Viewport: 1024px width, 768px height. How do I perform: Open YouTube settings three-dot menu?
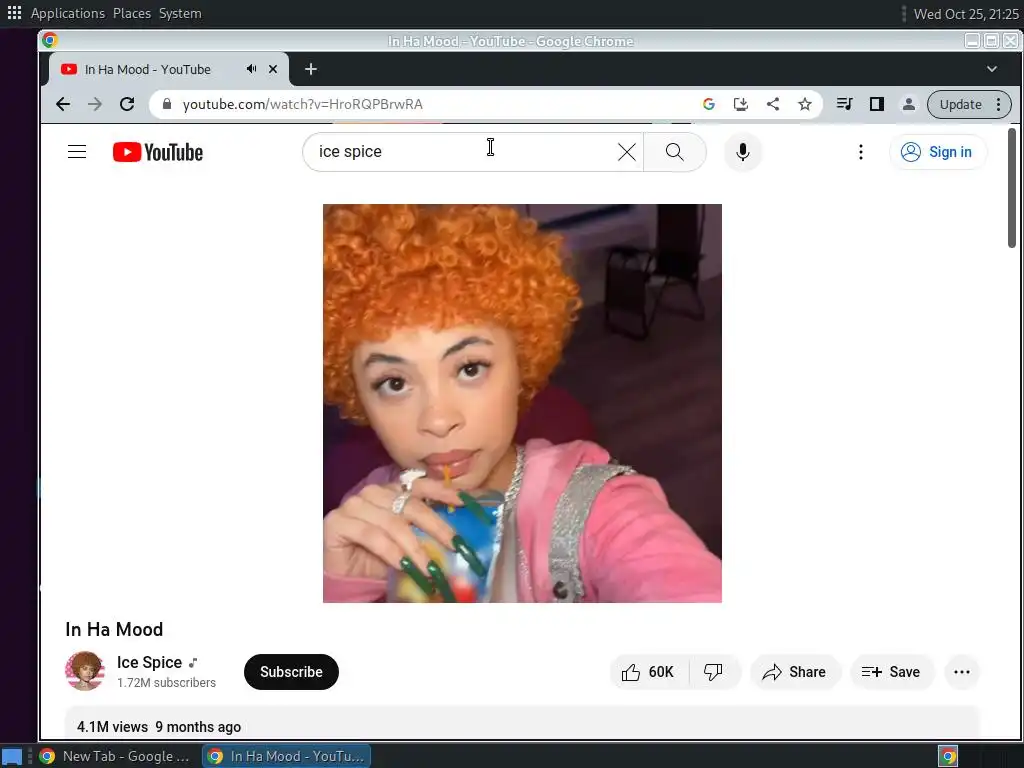(x=861, y=152)
